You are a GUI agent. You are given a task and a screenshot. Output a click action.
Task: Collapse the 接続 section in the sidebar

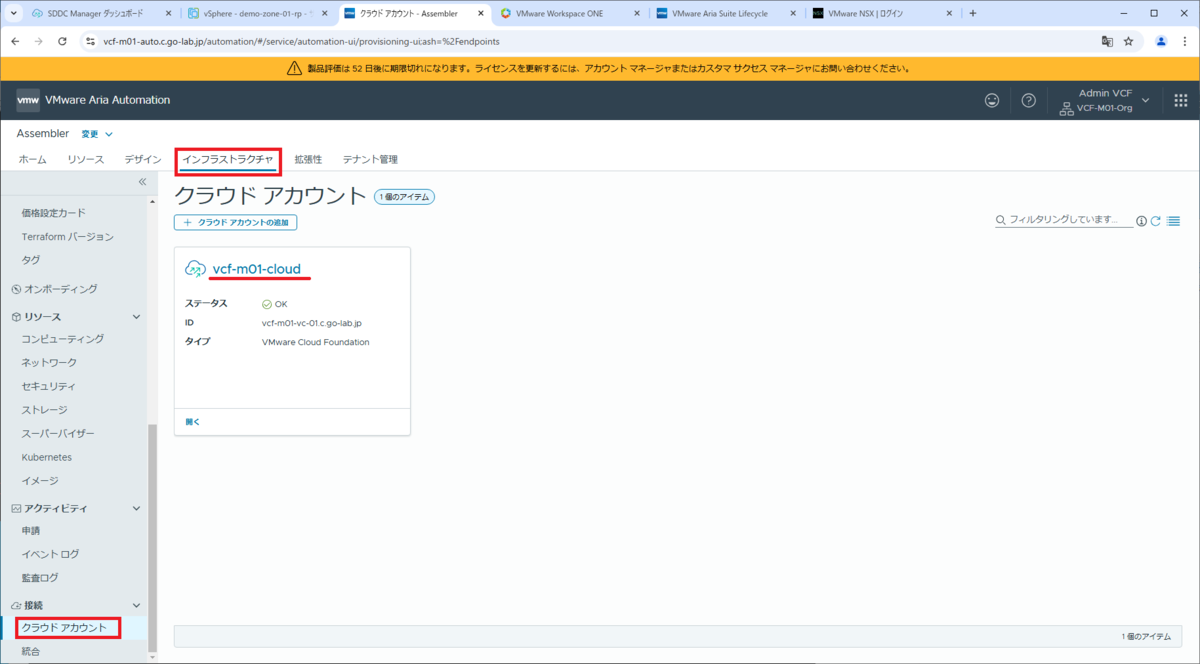tap(137, 606)
